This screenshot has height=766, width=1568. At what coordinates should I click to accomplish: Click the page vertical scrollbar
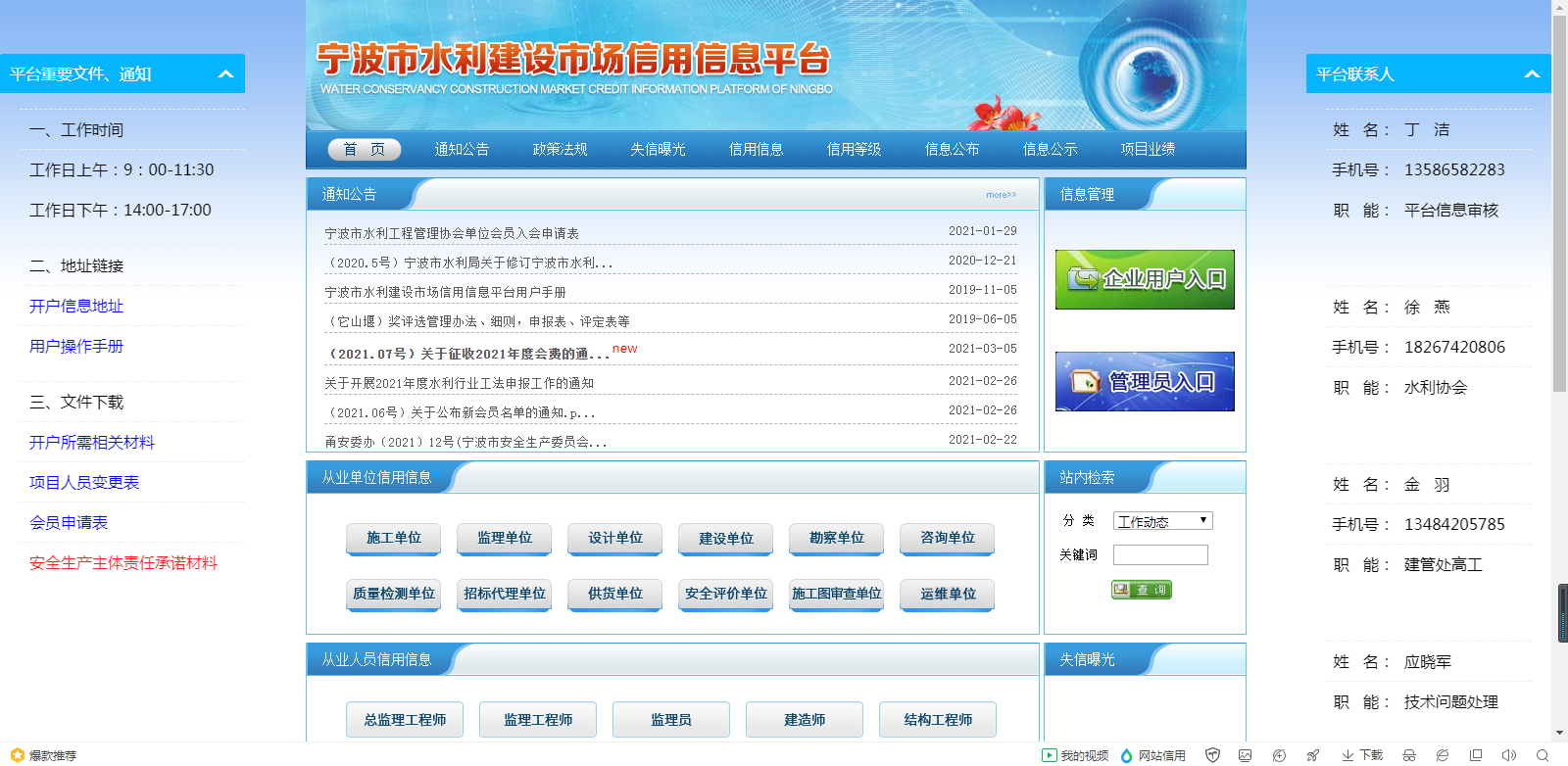[x=1559, y=196]
